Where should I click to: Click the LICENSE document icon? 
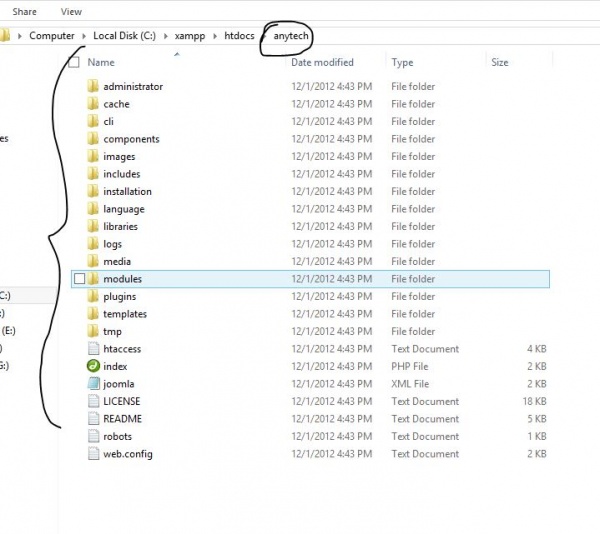pos(93,401)
